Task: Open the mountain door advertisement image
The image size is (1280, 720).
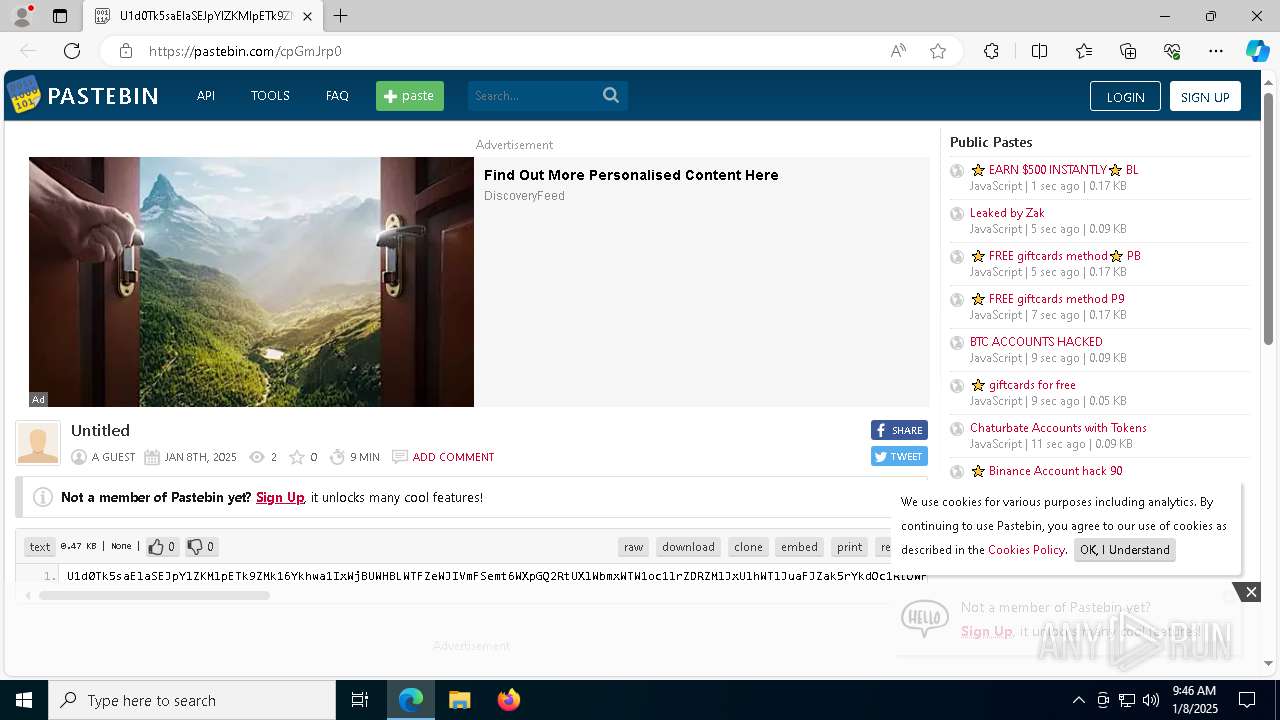Action: (251, 282)
